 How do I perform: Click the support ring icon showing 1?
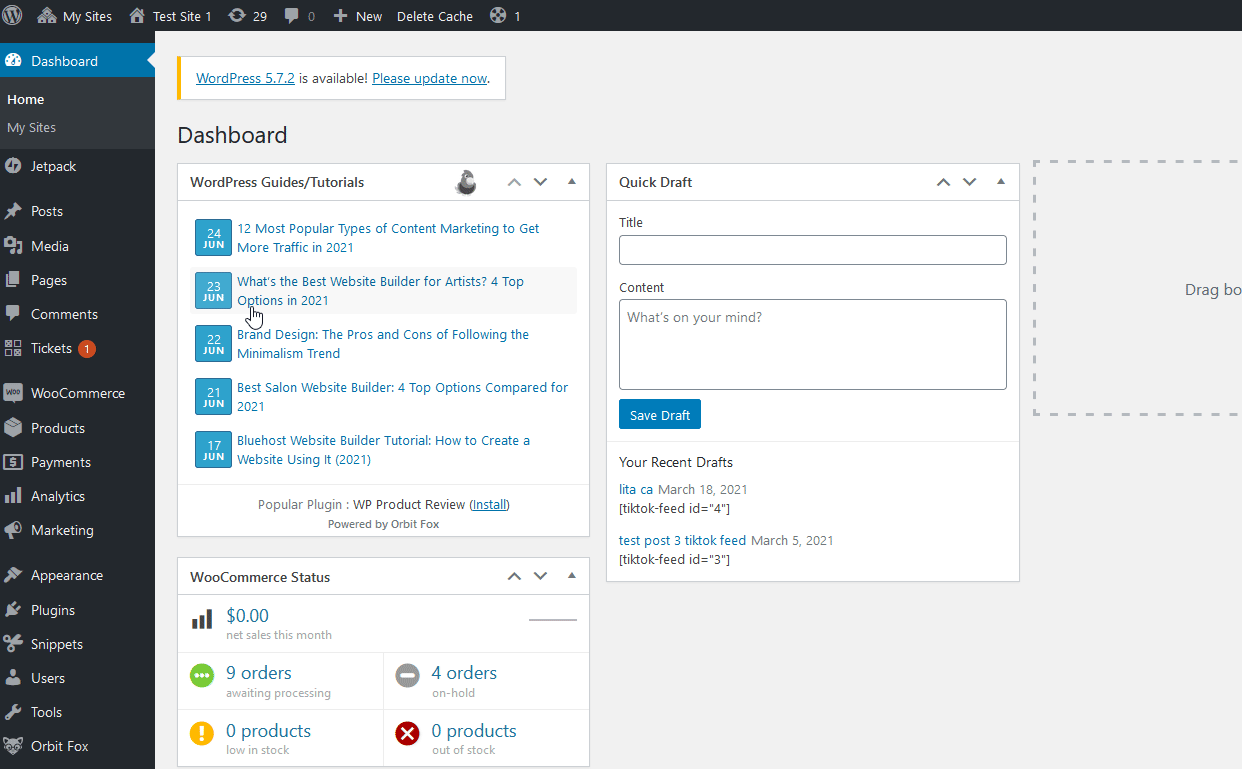(505, 16)
